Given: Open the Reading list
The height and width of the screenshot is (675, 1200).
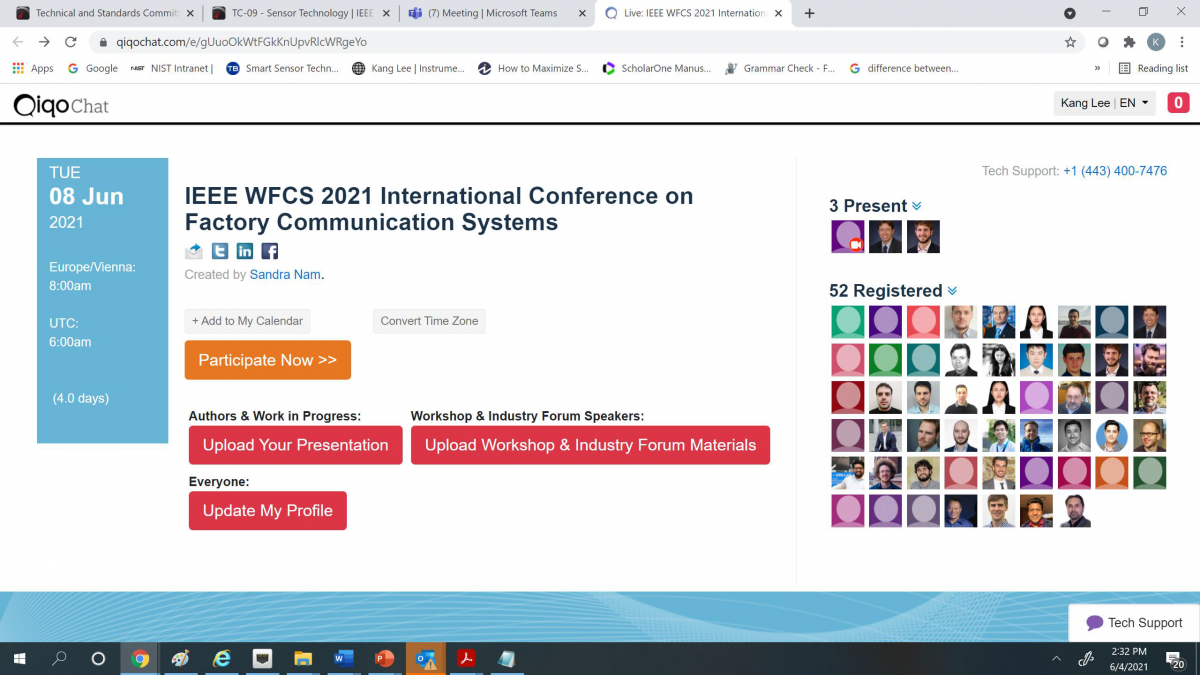Looking at the screenshot, I should pos(1153,68).
